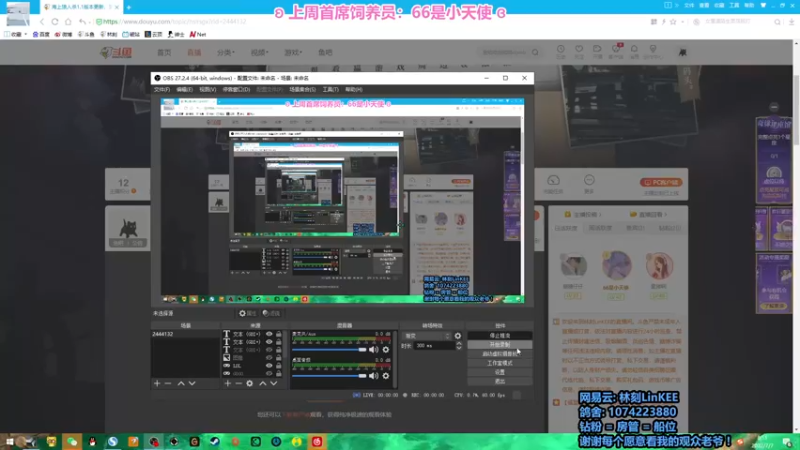This screenshot has width=800, height=450.
Task: Toggle visibility of first 文本 (GDI+) source
Action: 269,334
